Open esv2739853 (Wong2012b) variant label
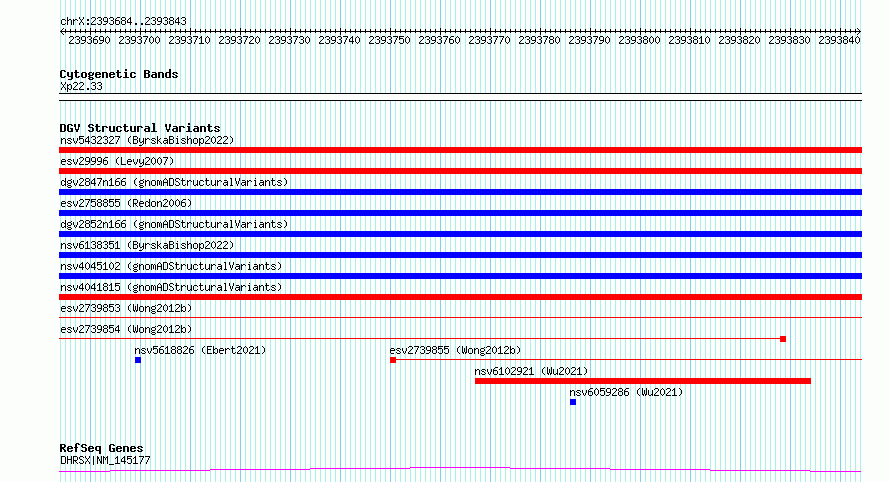The image size is (890, 482). (126, 308)
